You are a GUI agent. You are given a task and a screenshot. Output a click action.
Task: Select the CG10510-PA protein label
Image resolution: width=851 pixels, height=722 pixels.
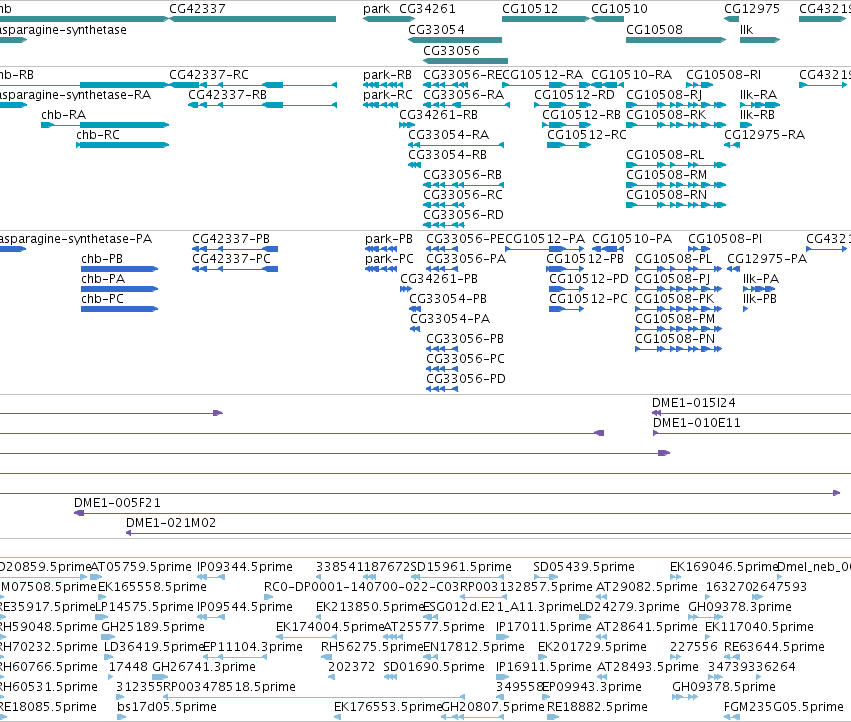tap(632, 239)
